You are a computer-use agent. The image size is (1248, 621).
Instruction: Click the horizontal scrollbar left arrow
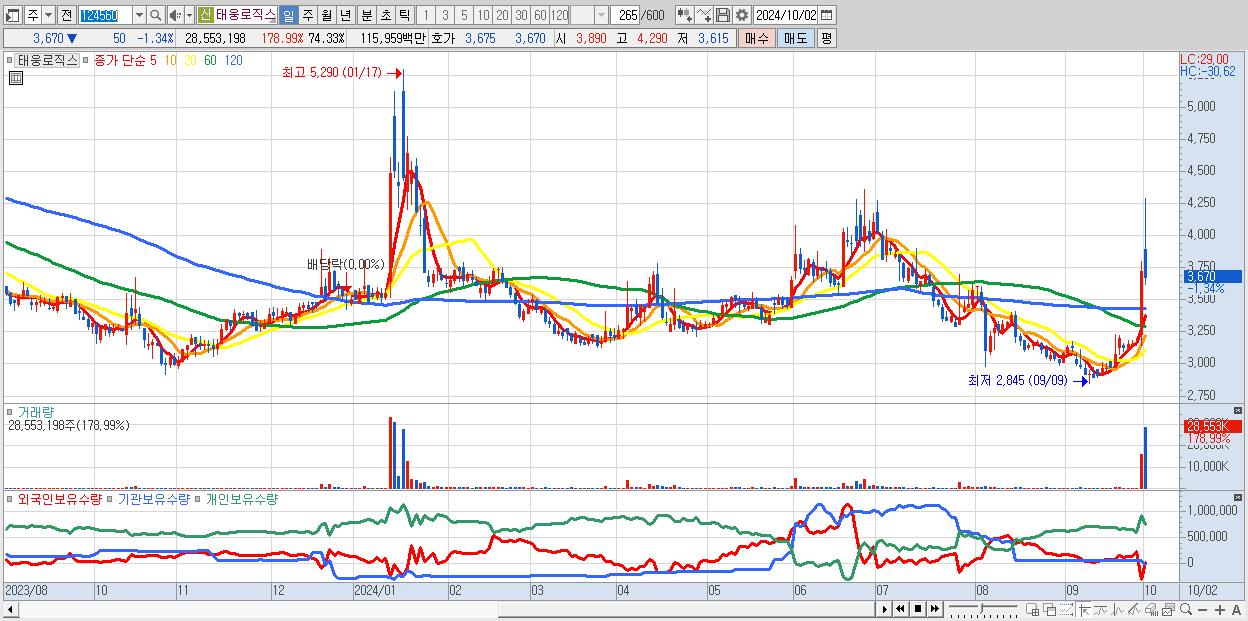point(11,609)
